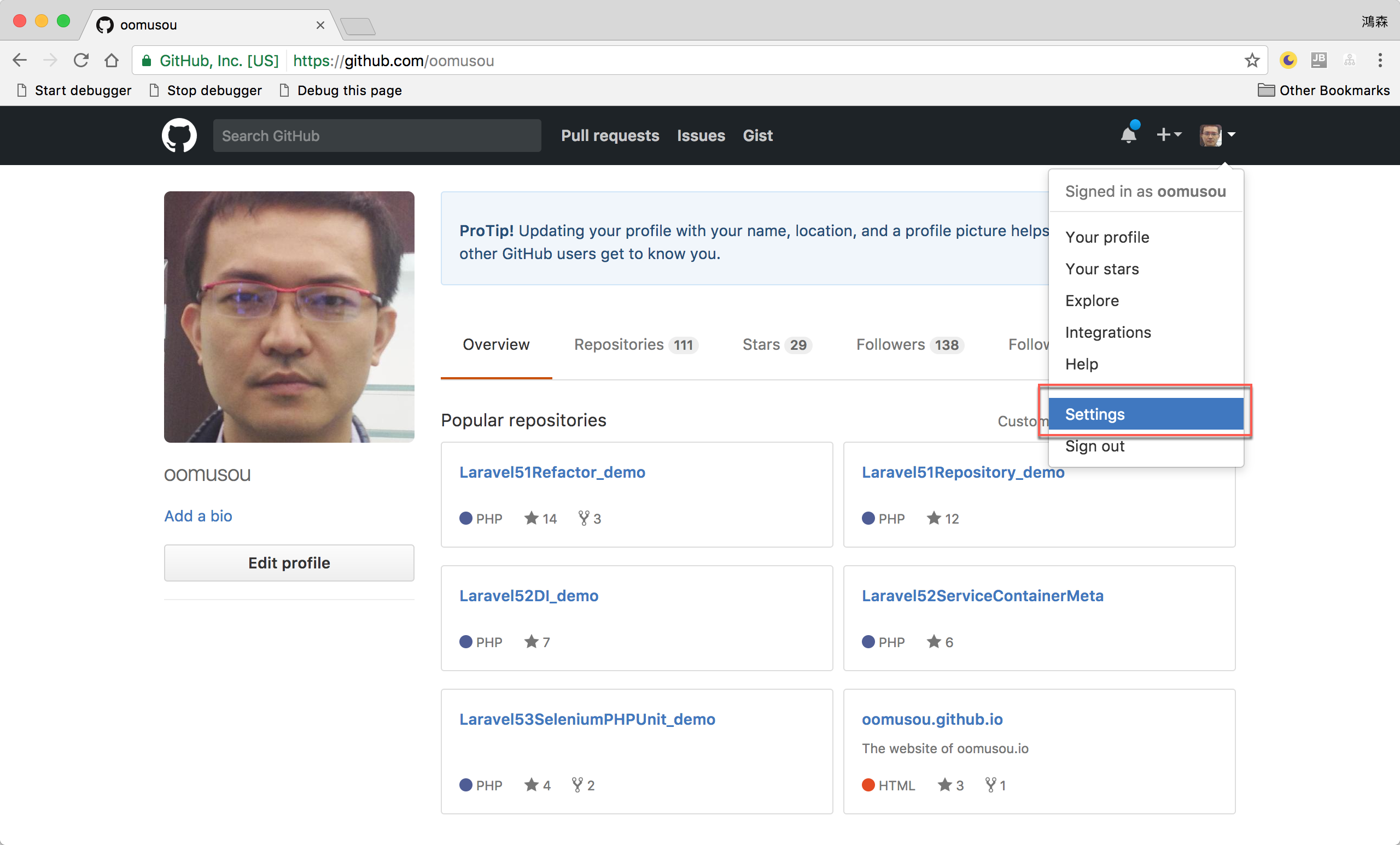1400x845 pixels.
Task: Expand the plus create-new dropdown
Action: tap(1169, 134)
